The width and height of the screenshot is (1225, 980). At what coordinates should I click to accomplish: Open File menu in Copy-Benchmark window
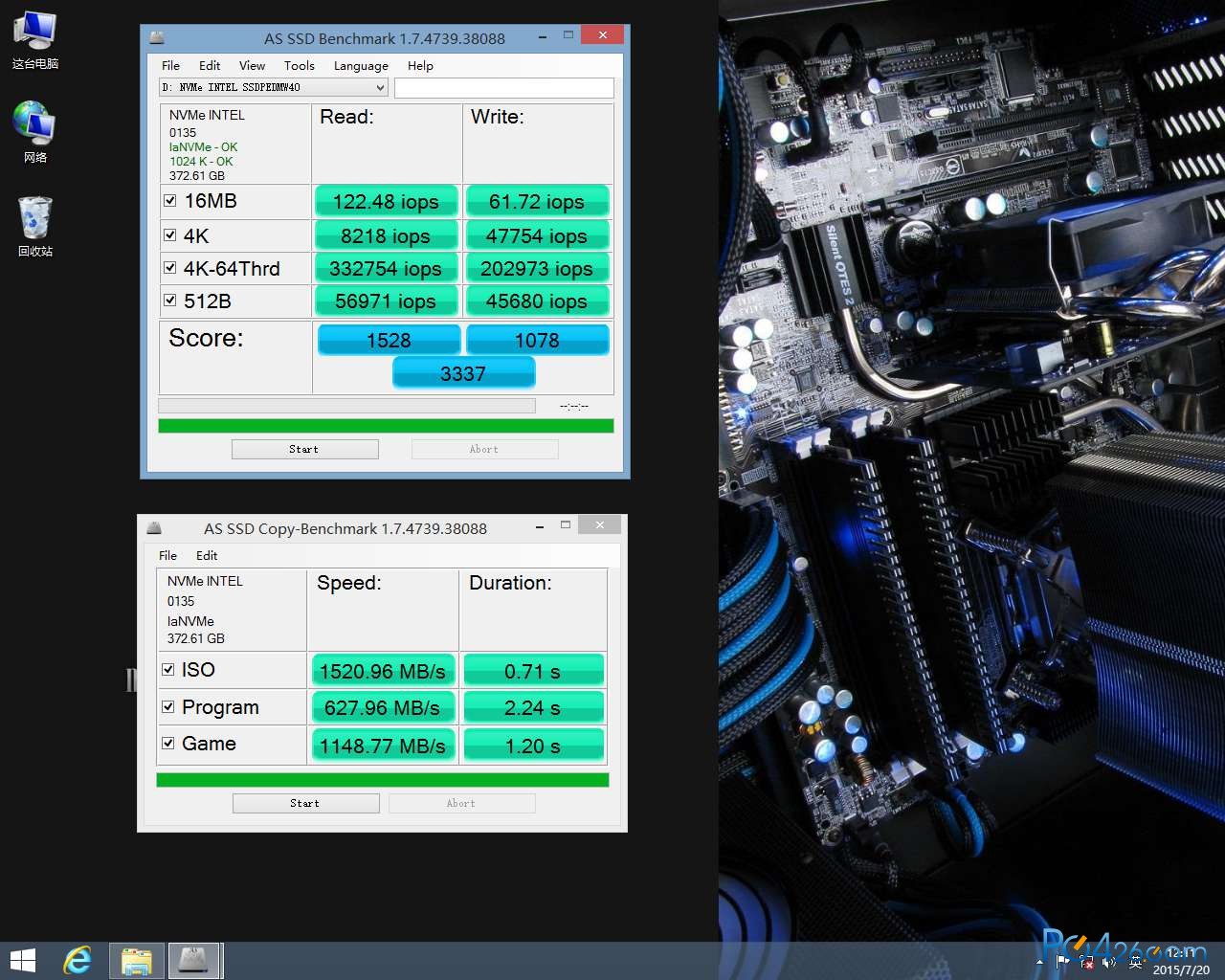pyautogui.click(x=167, y=555)
